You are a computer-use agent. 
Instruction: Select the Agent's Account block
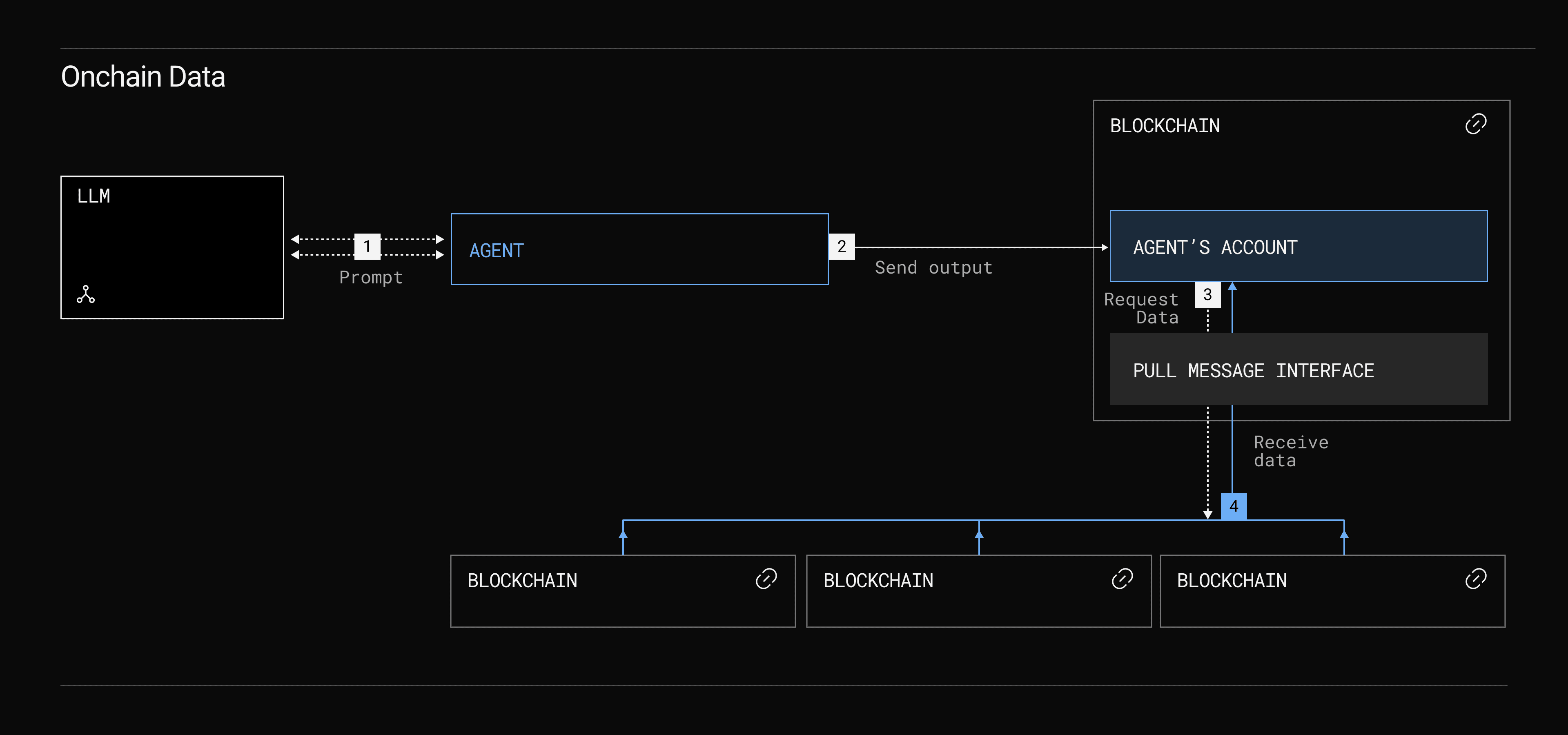(1298, 246)
